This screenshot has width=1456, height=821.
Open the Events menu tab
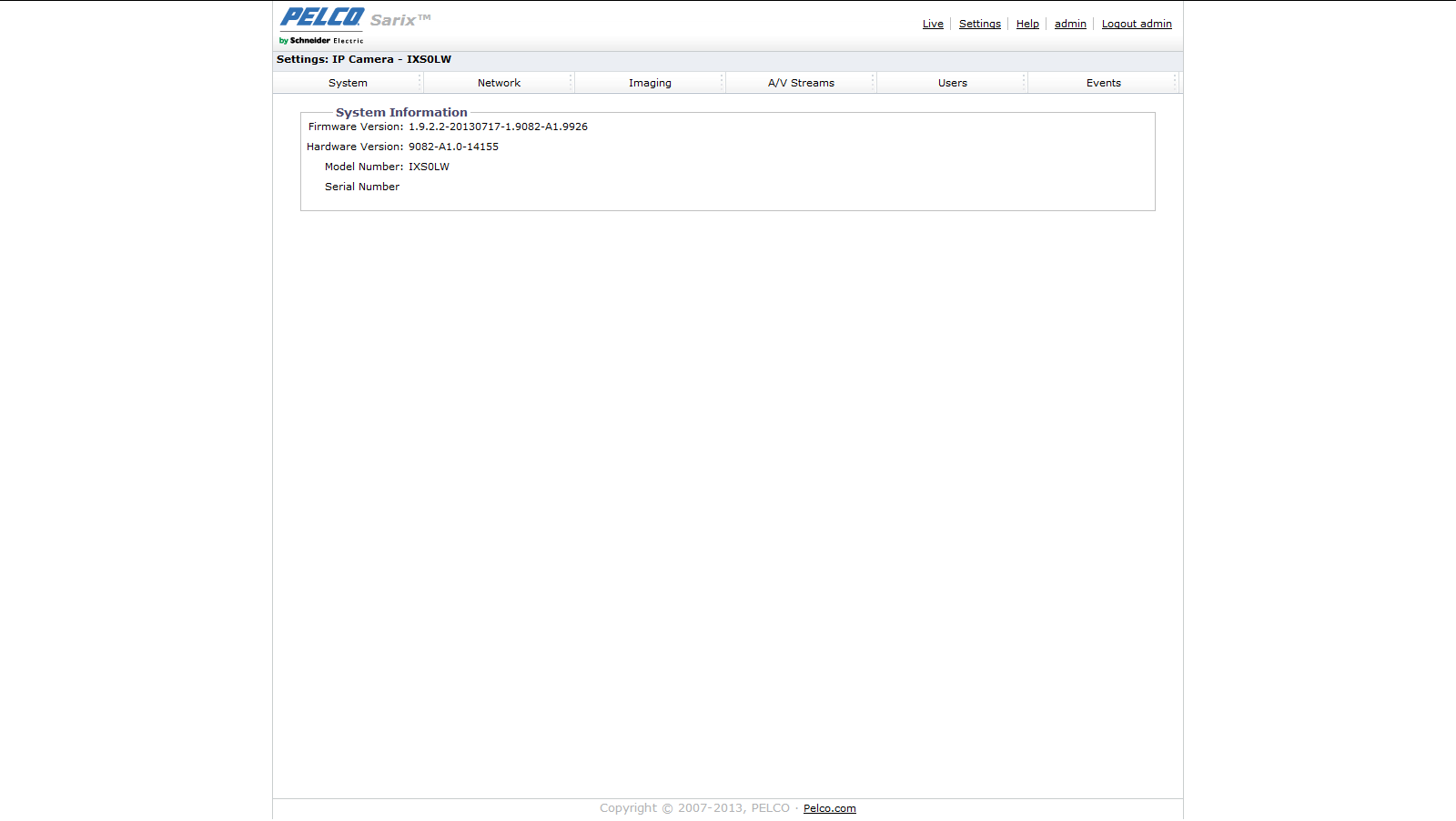click(1103, 83)
